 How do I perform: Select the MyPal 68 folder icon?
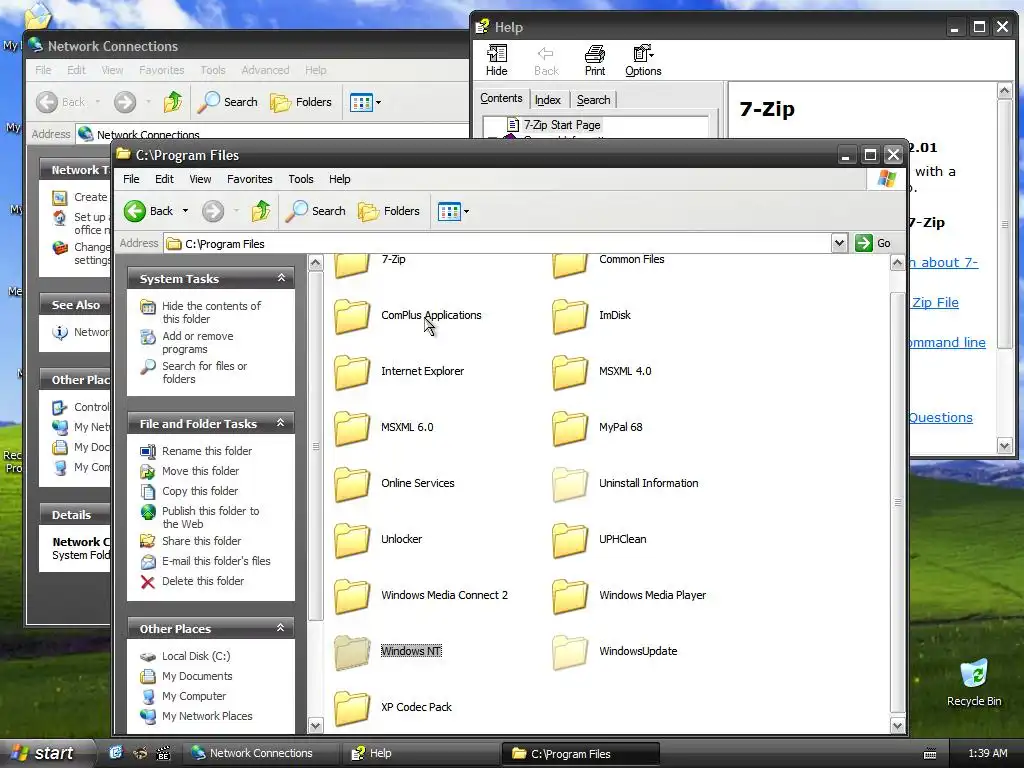[570, 428]
